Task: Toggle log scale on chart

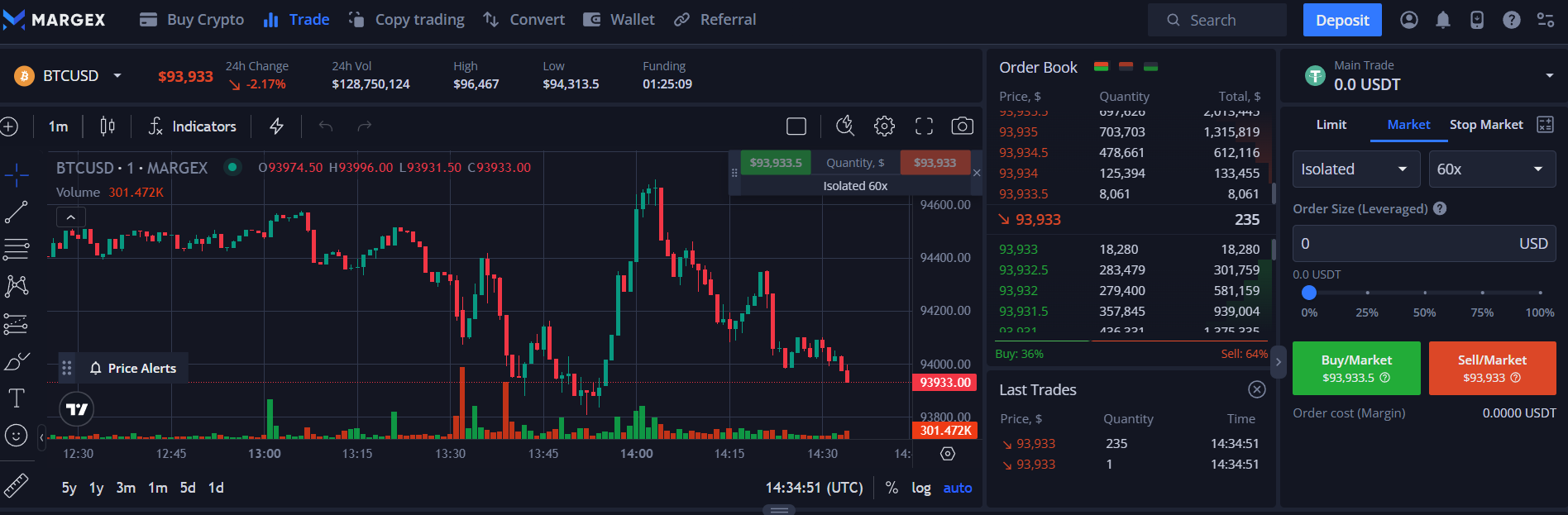Action: point(920,488)
